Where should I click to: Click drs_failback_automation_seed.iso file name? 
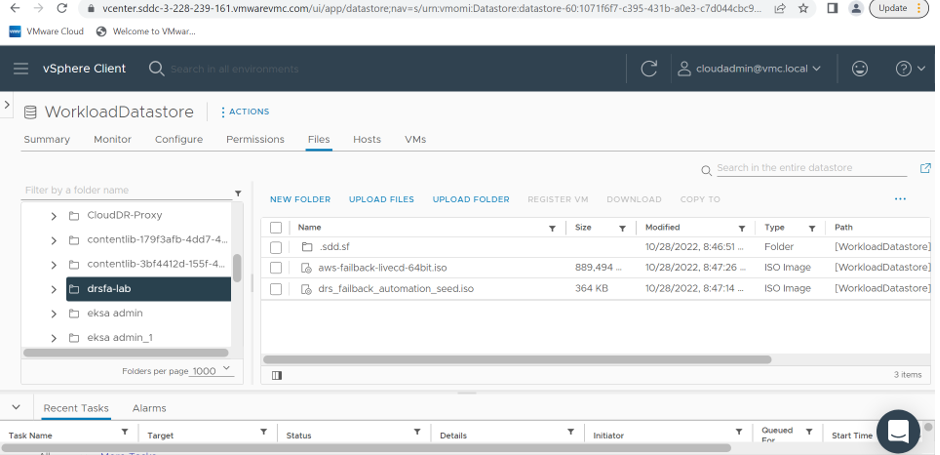point(396,288)
